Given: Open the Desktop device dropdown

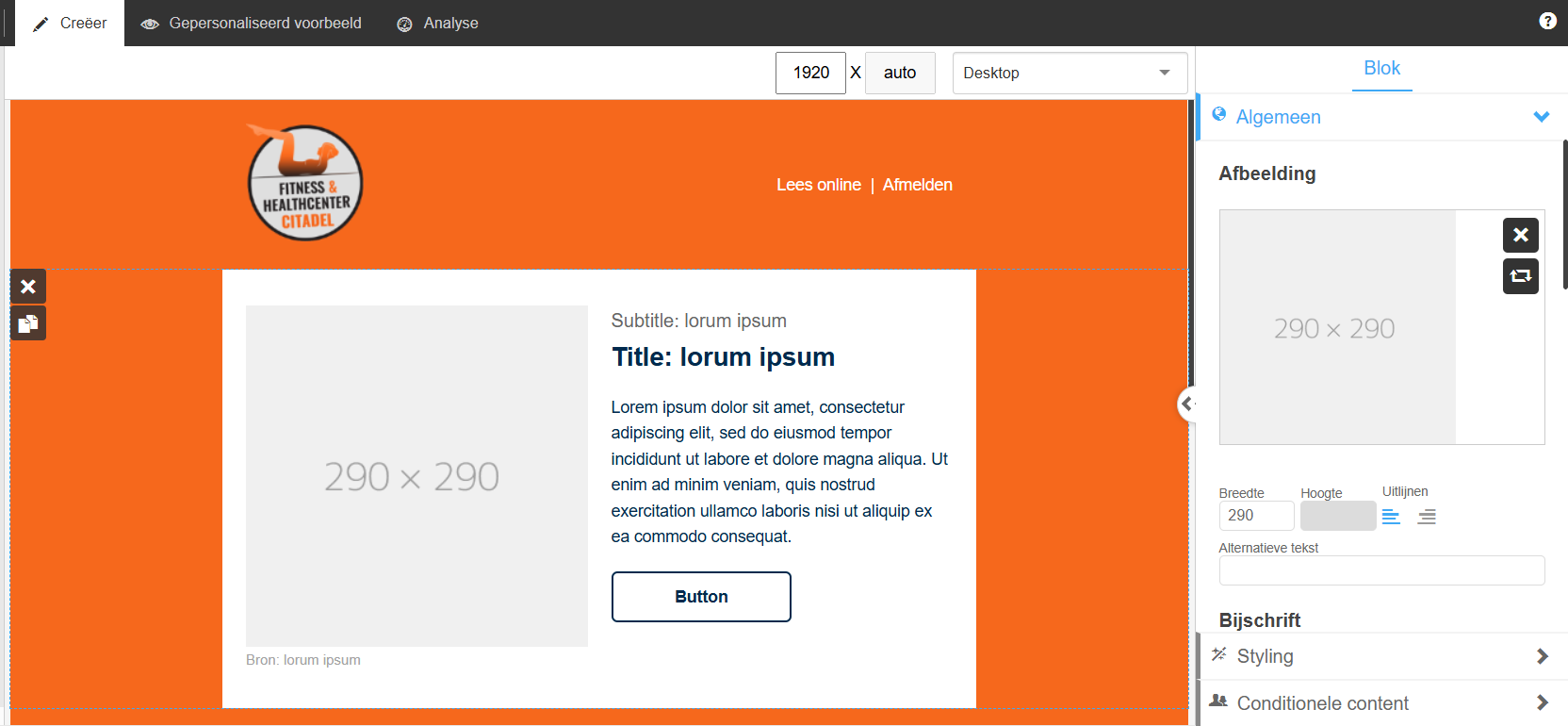Looking at the screenshot, I should point(1070,73).
